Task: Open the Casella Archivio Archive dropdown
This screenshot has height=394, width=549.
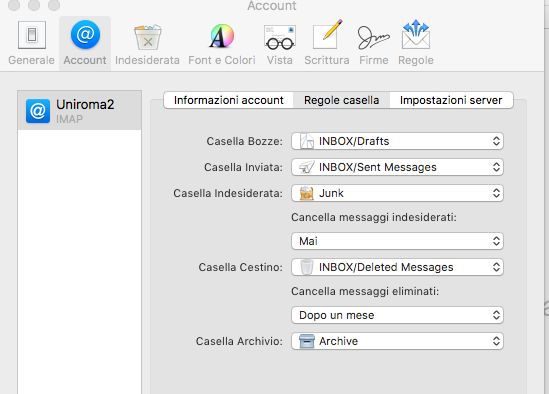Action: point(397,341)
